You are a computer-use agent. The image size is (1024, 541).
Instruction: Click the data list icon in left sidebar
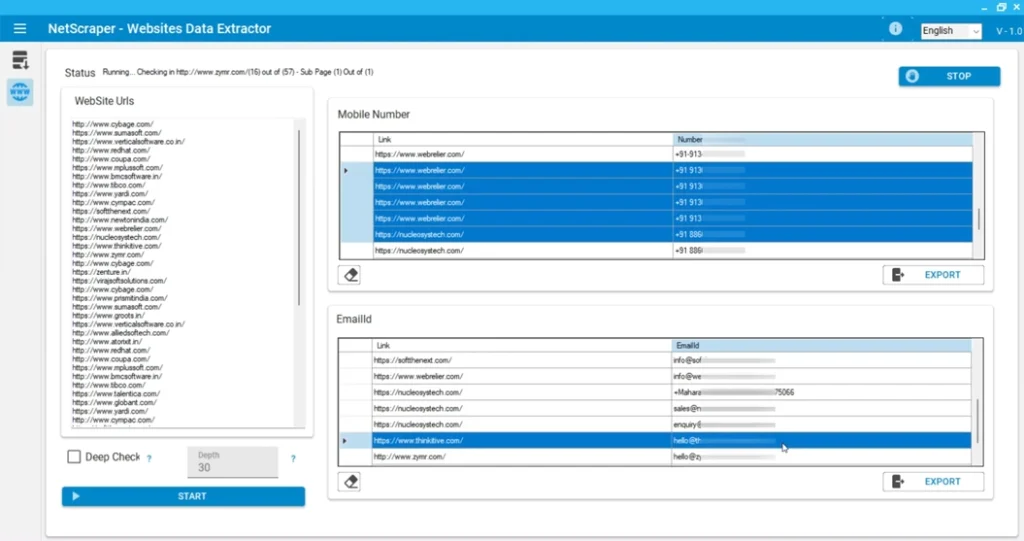(20, 61)
